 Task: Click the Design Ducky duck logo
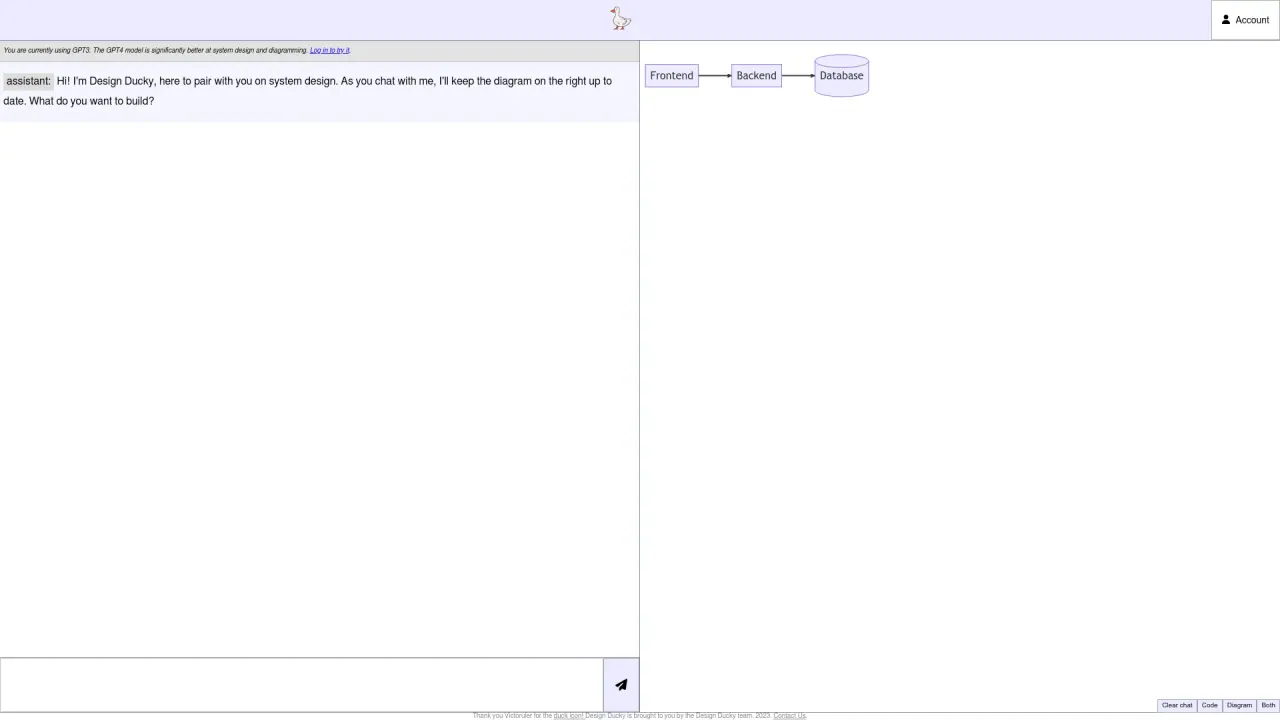(621, 19)
